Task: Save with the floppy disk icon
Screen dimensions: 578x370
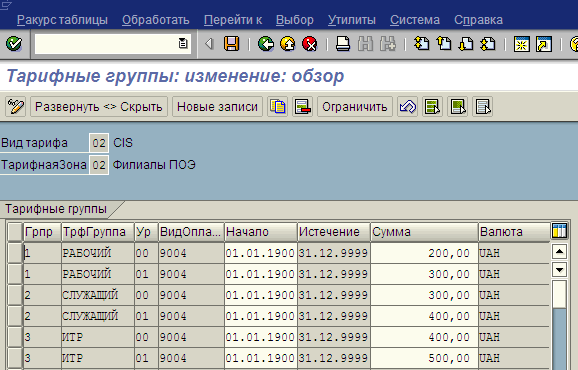Action: [x=231, y=44]
